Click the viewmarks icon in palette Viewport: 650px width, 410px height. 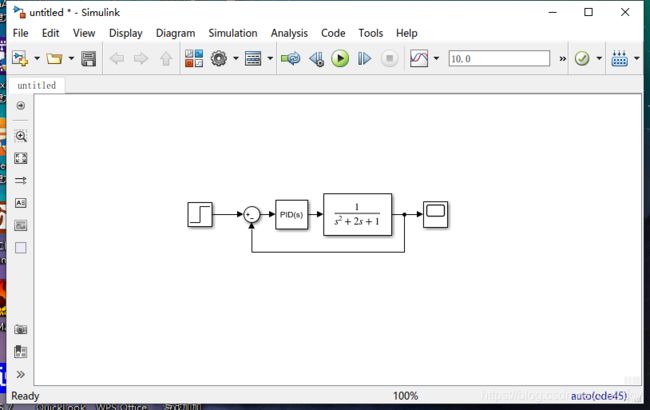coord(20,352)
